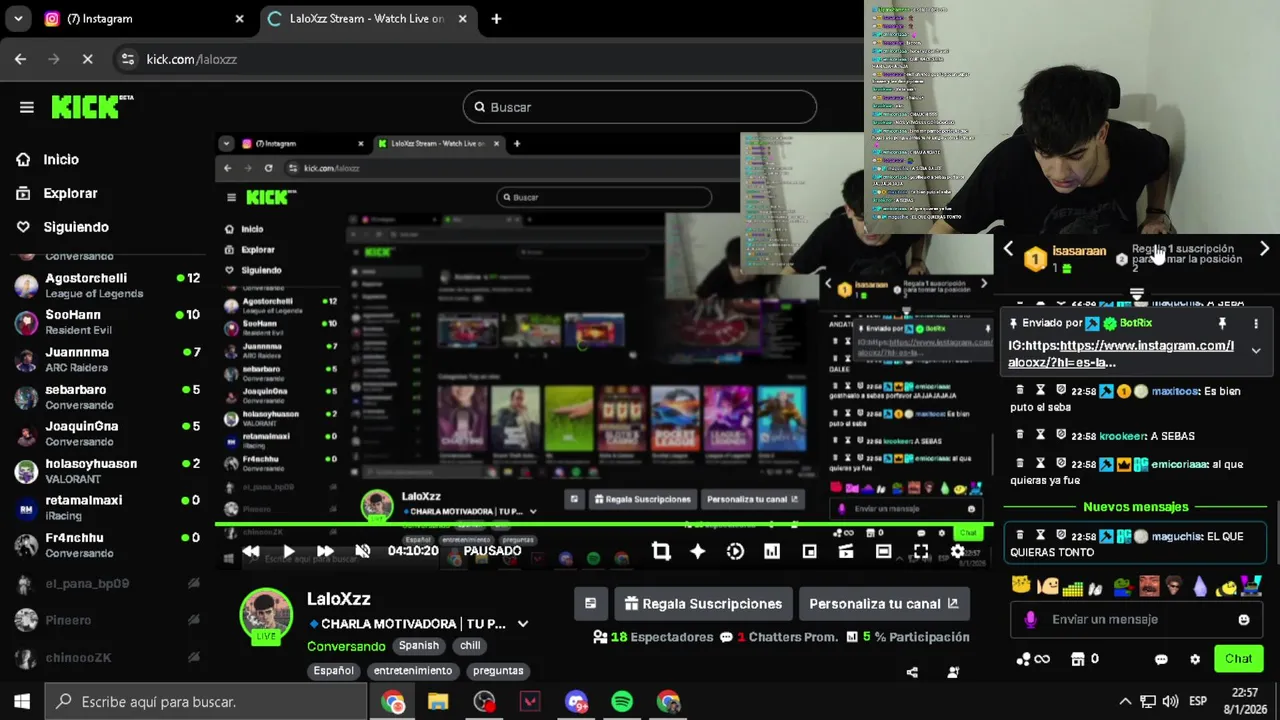Viewport: 1280px width, 720px height.
Task: Select the first cat emote in the quick emote row
Action: [x=1020, y=586]
